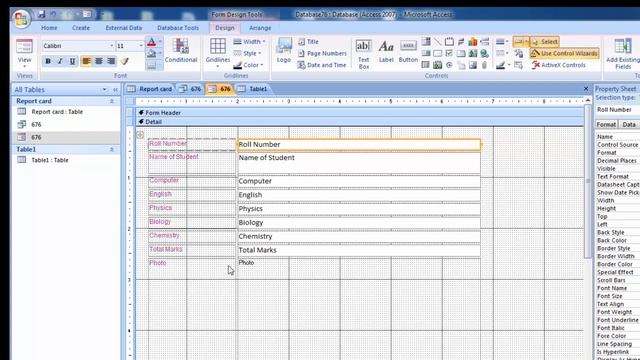640x360 pixels.
Task: Click the Total Marks text box field
Action: click(x=359, y=250)
